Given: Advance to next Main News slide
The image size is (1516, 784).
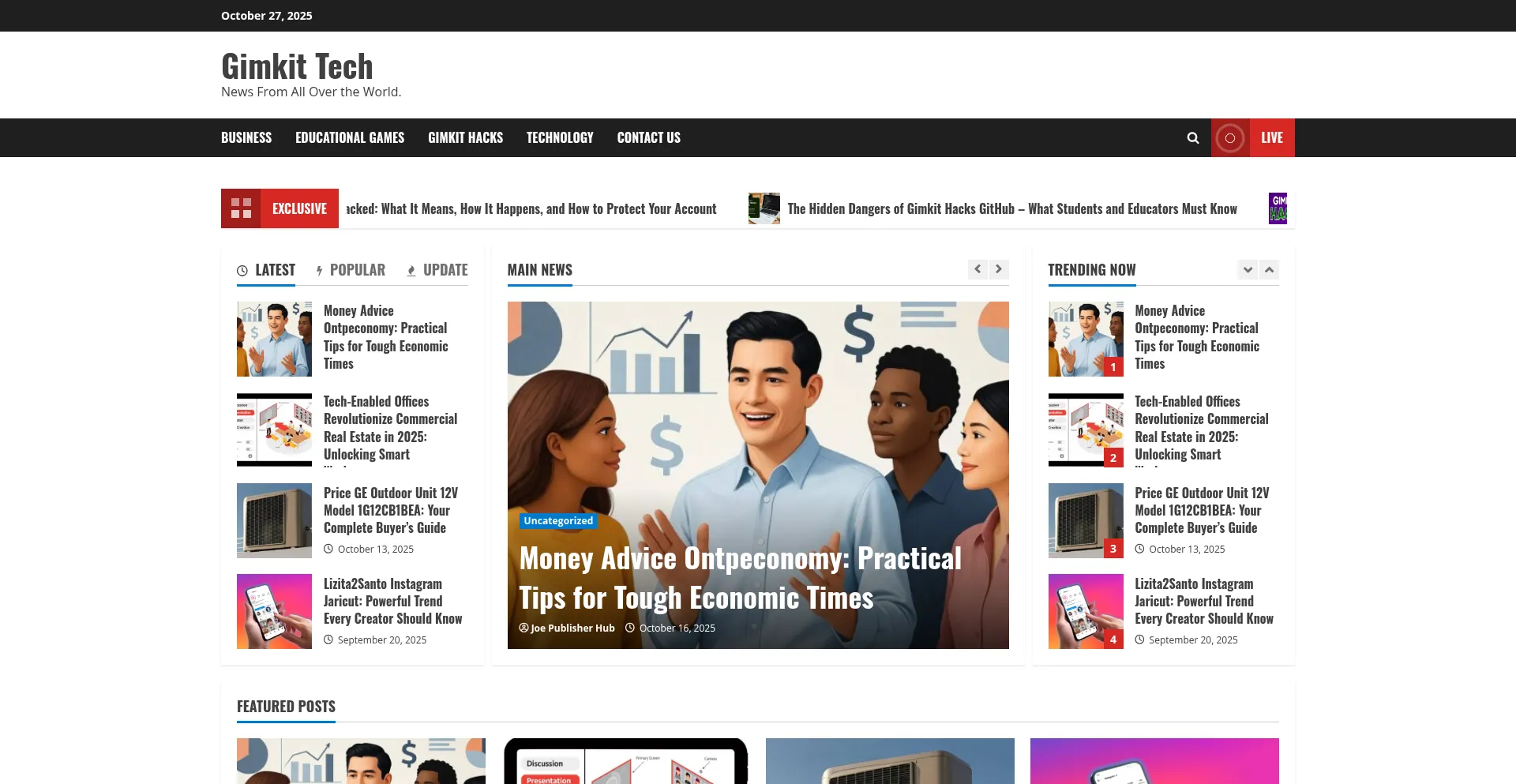Looking at the screenshot, I should (x=999, y=269).
